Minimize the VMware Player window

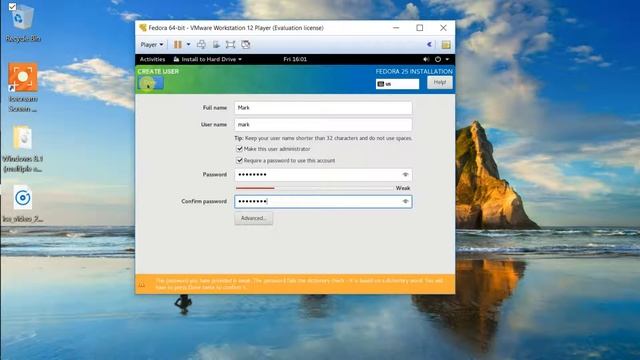click(396, 28)
